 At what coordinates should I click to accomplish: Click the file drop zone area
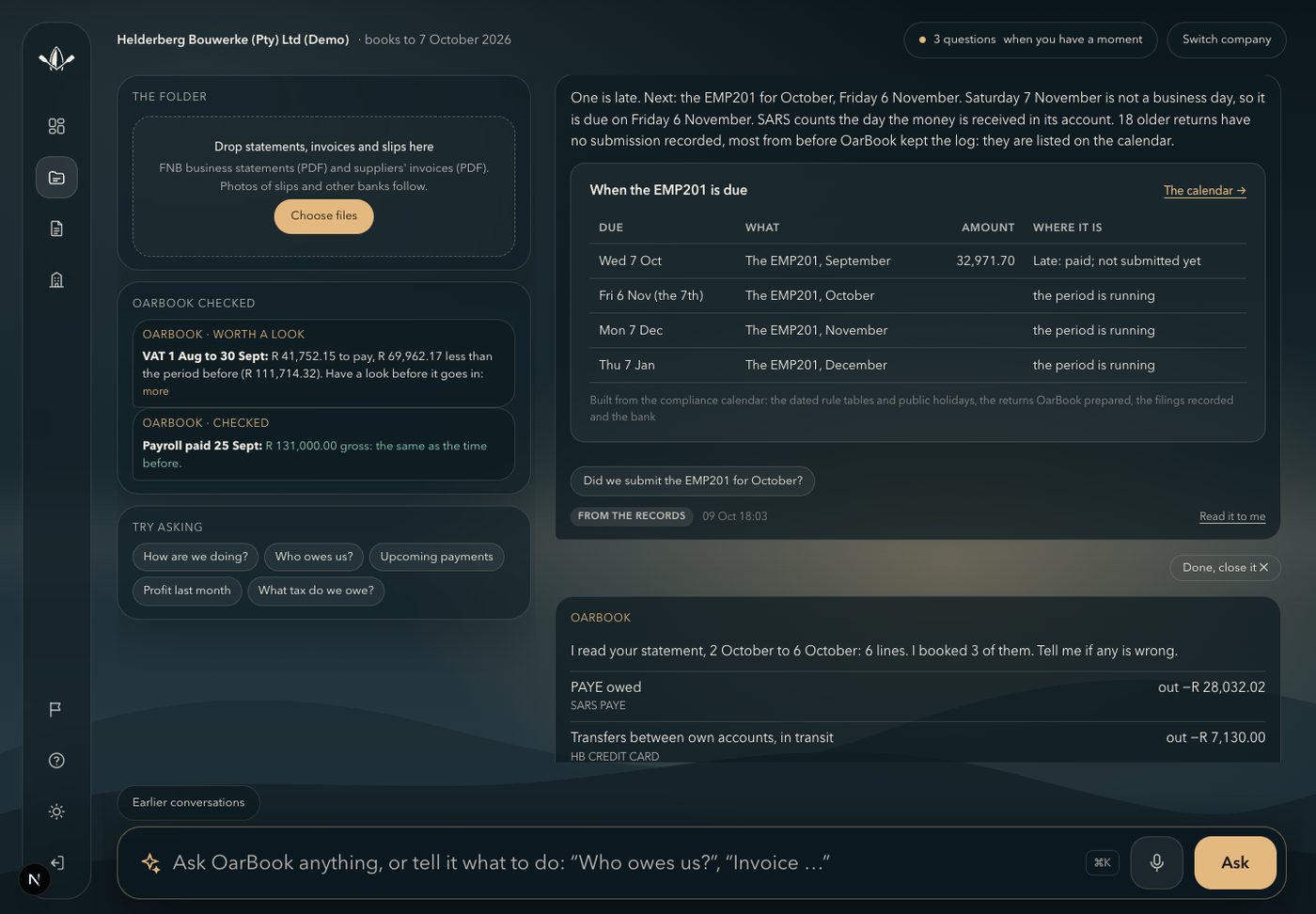pyautogui.click(x=323, y=186)
